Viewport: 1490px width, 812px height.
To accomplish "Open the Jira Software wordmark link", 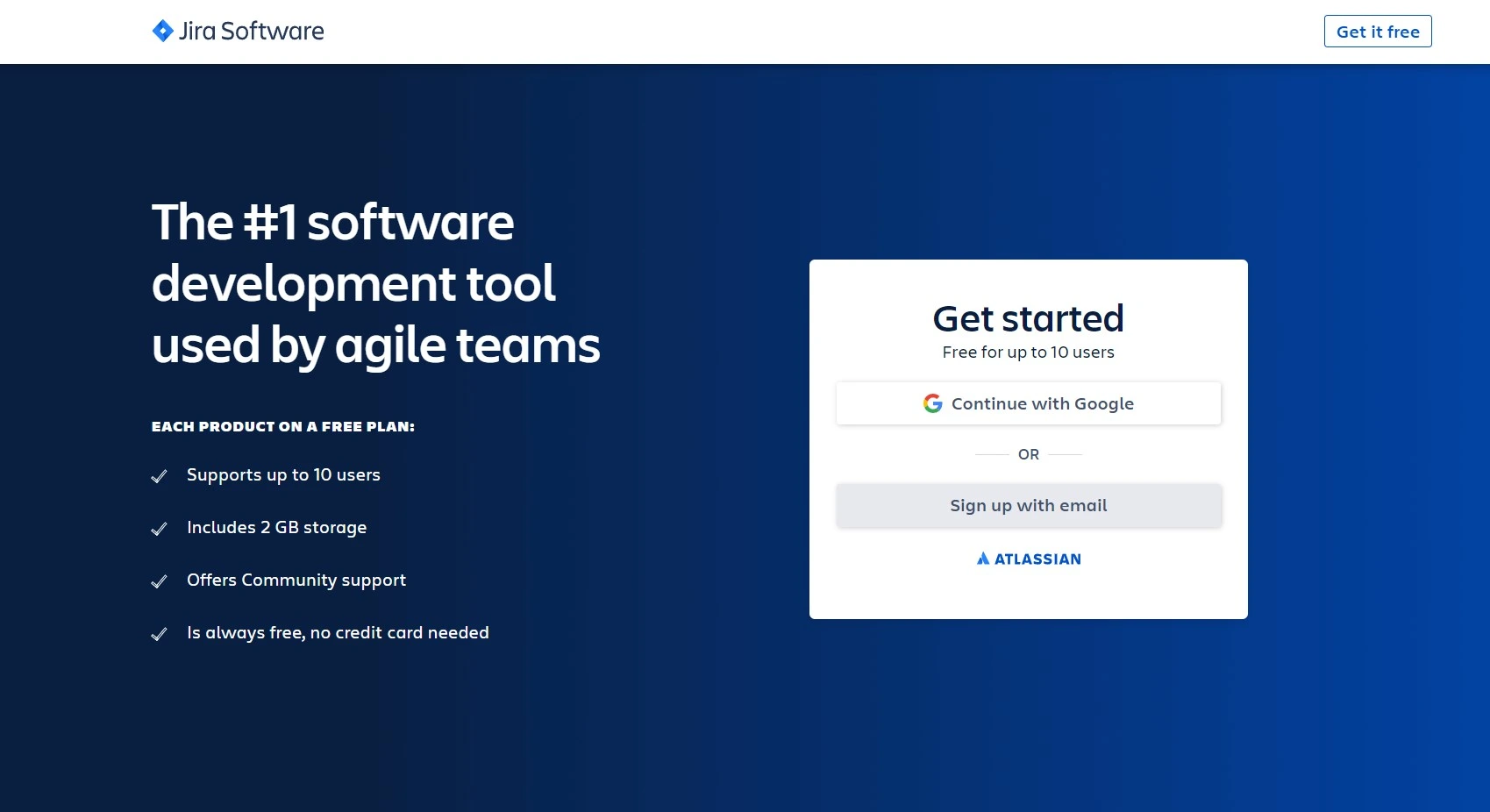I will point(252,32).
